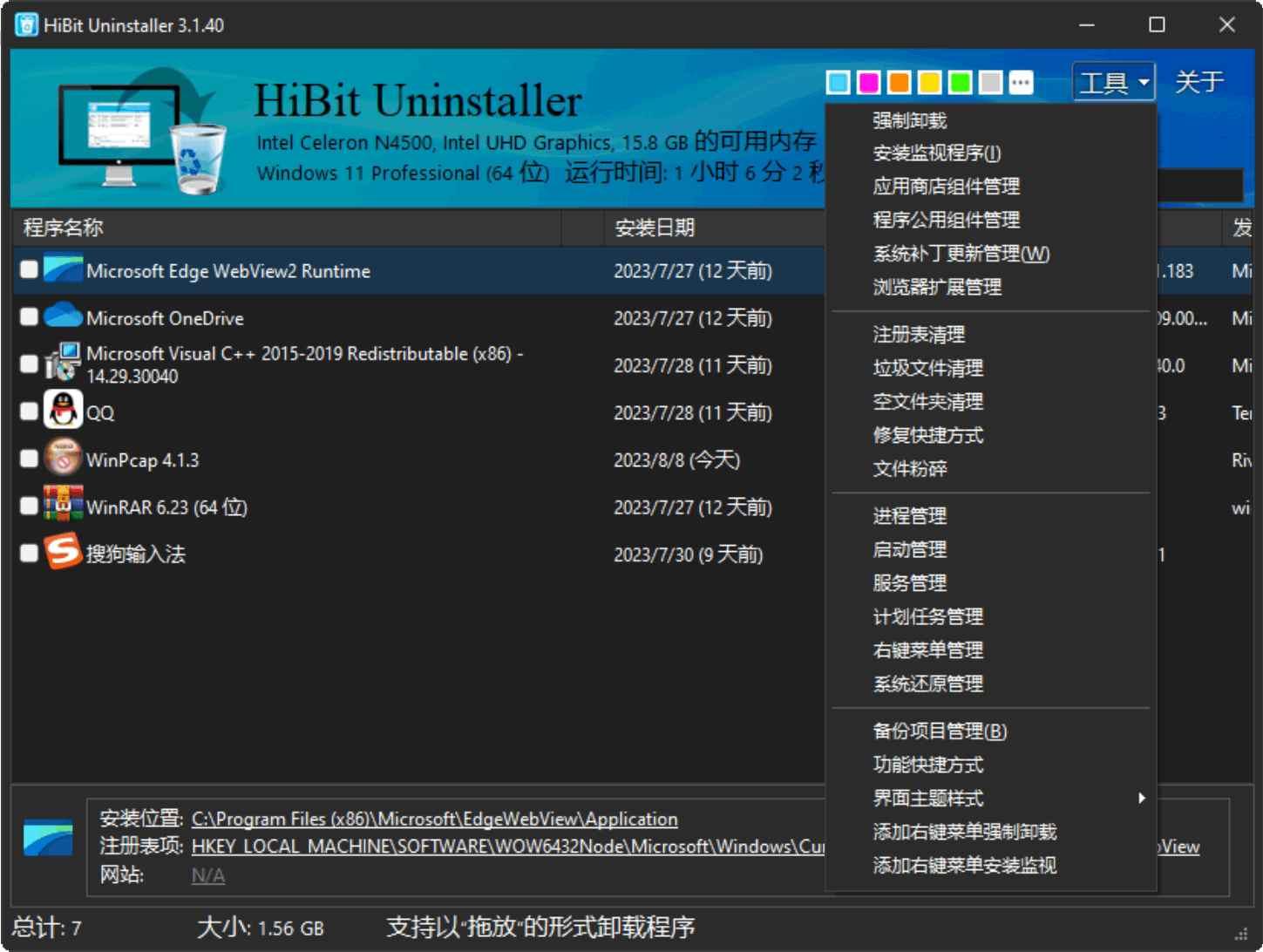Tick the 搜狗输入法 checkbox
The width and height of the screenshot is (1263, 952).
tap(29, 553)
